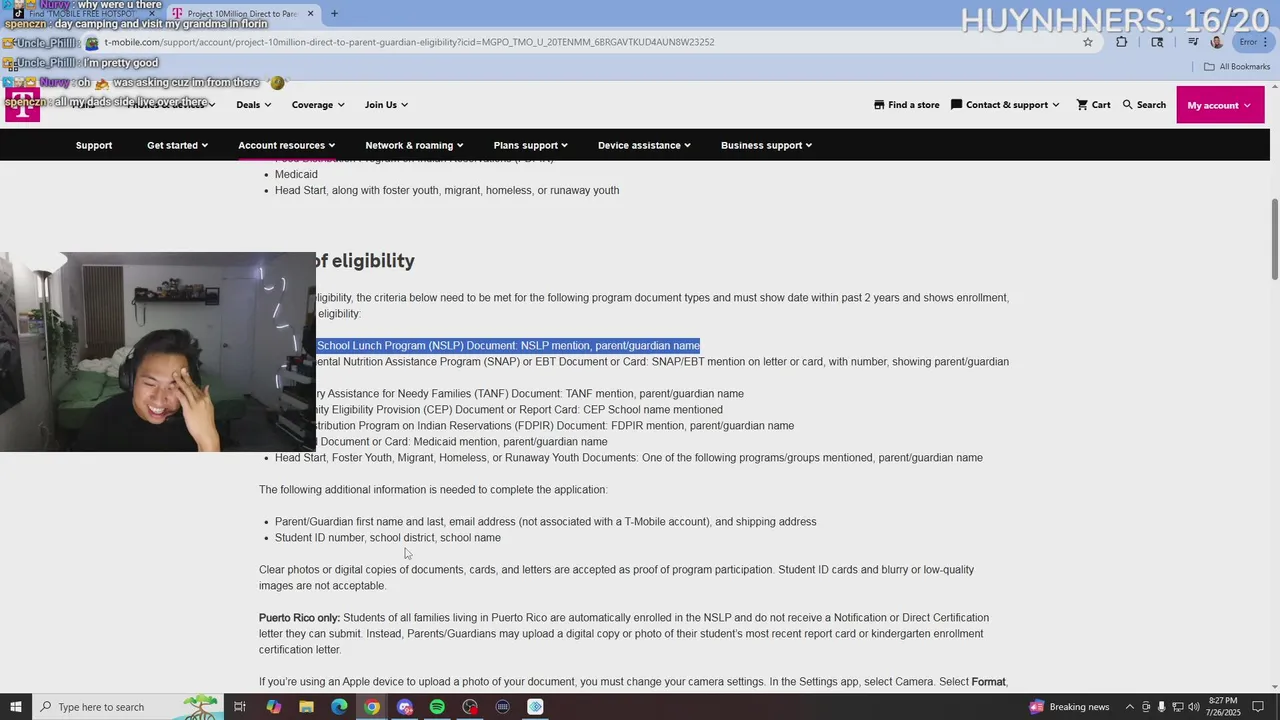Open the Cart

coord(1093,105)
